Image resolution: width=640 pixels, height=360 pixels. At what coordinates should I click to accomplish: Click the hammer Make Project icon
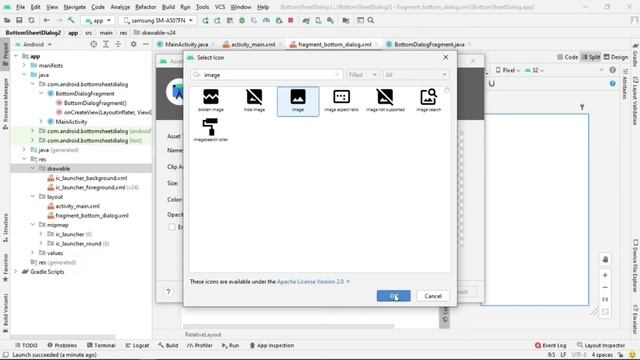tap(71, 20)
